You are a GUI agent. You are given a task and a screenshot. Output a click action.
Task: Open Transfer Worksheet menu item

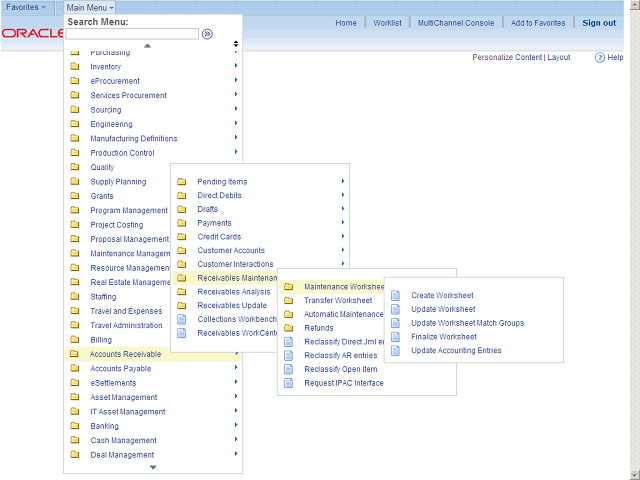click(x=338, y=300)
